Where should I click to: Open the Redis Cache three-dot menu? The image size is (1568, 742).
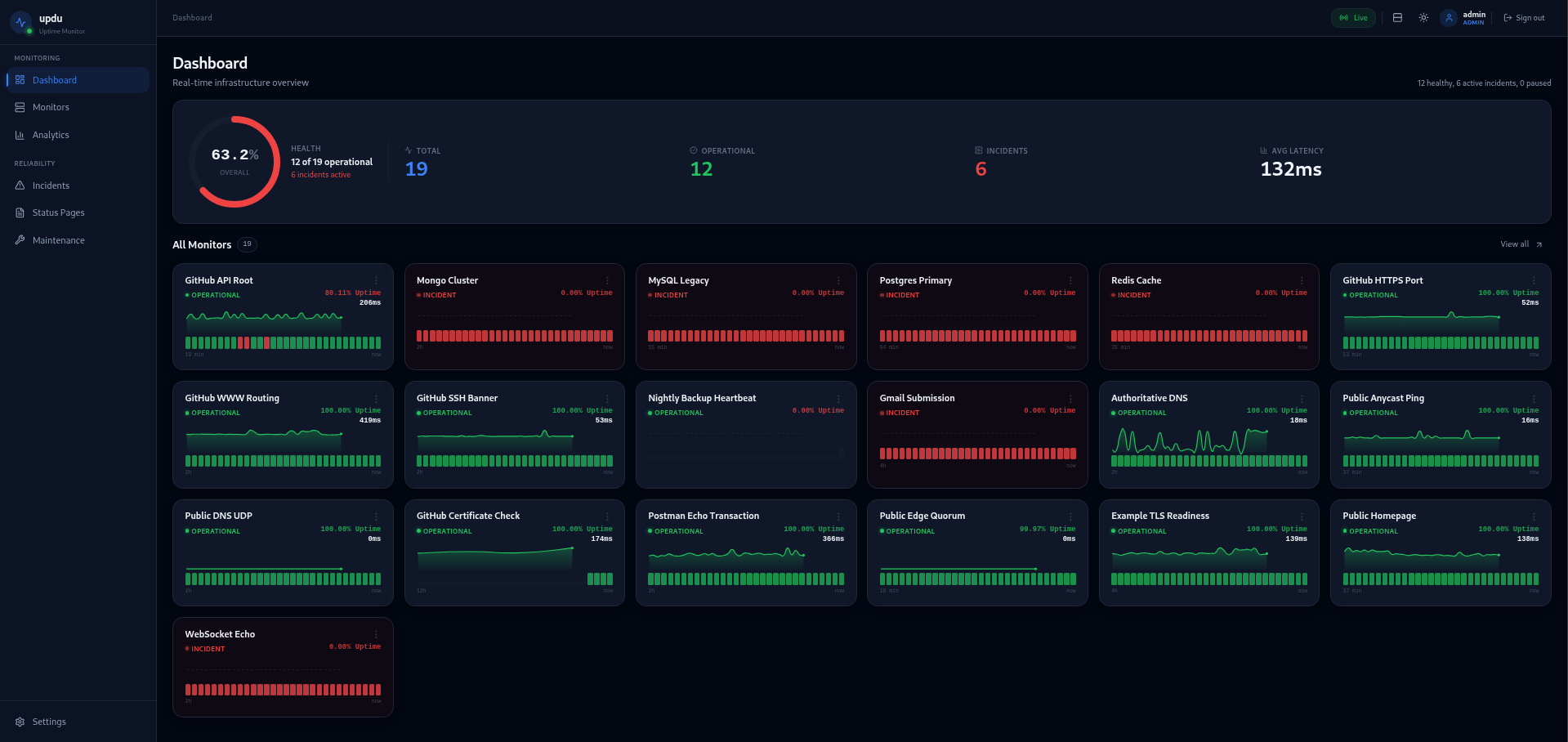click(1302, 279)
